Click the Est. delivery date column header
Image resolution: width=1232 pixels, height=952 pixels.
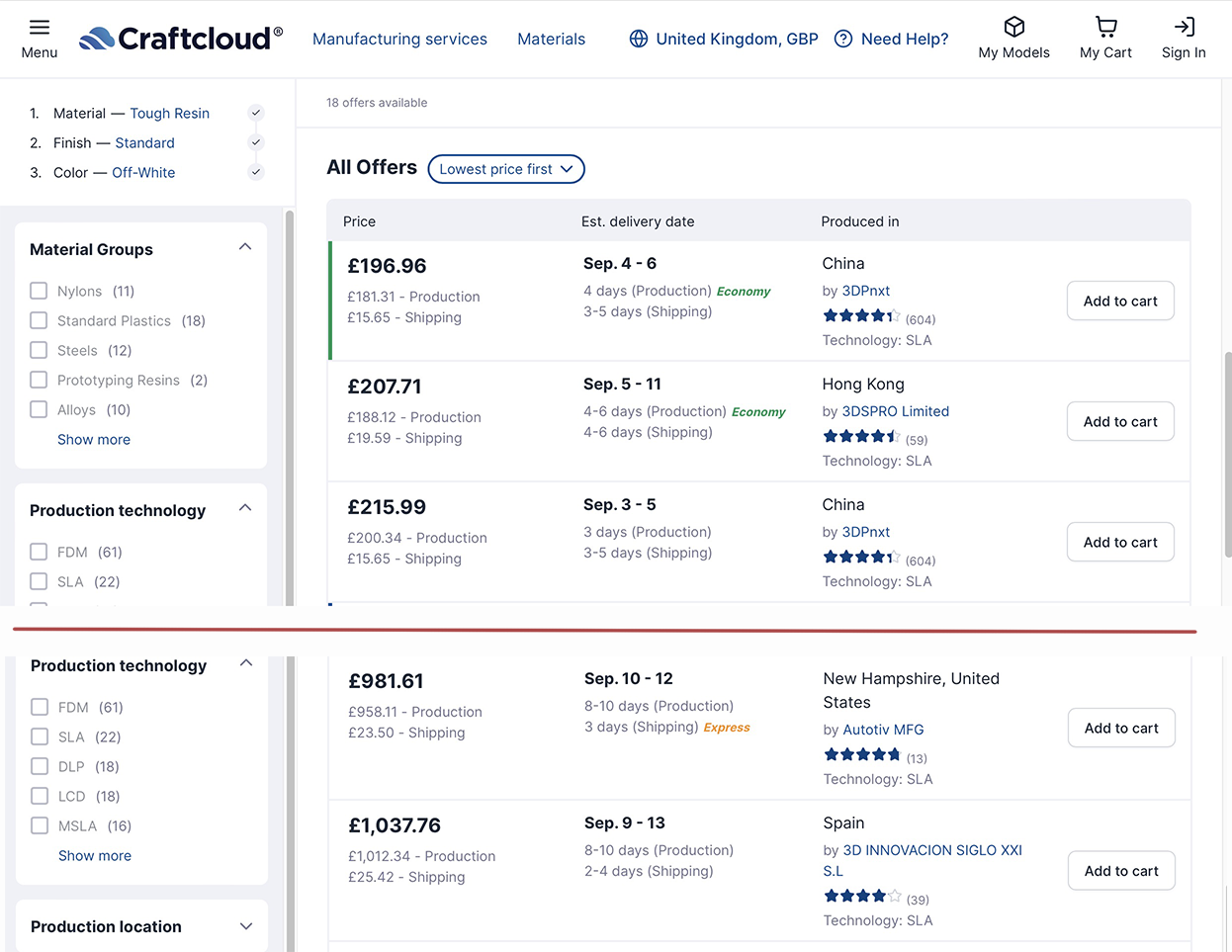pos(638,221)
